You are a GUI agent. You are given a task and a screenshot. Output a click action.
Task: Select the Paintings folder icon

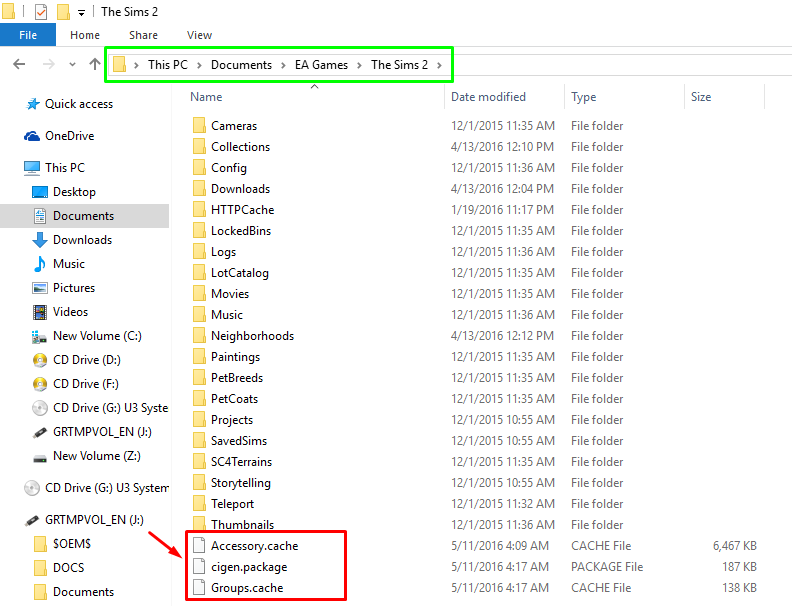tap(199, 357)
